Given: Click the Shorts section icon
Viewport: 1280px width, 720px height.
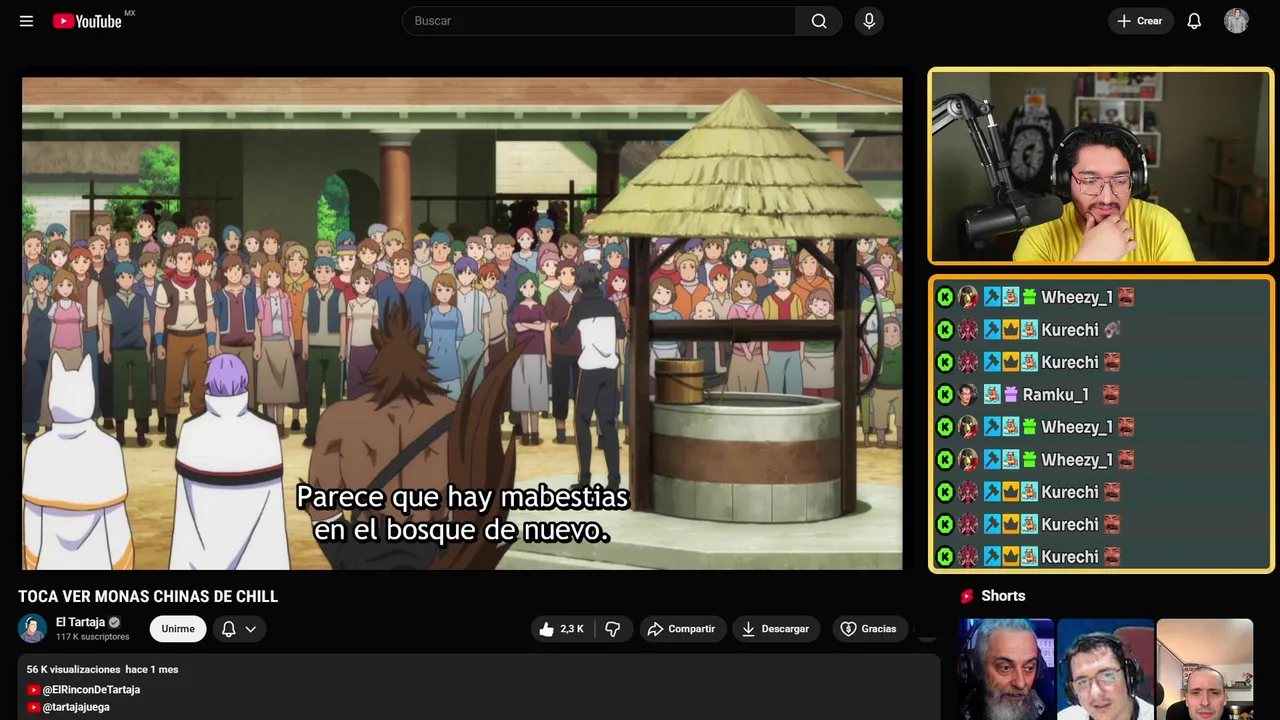Looking at the screenshot, I should pos(967,596).
